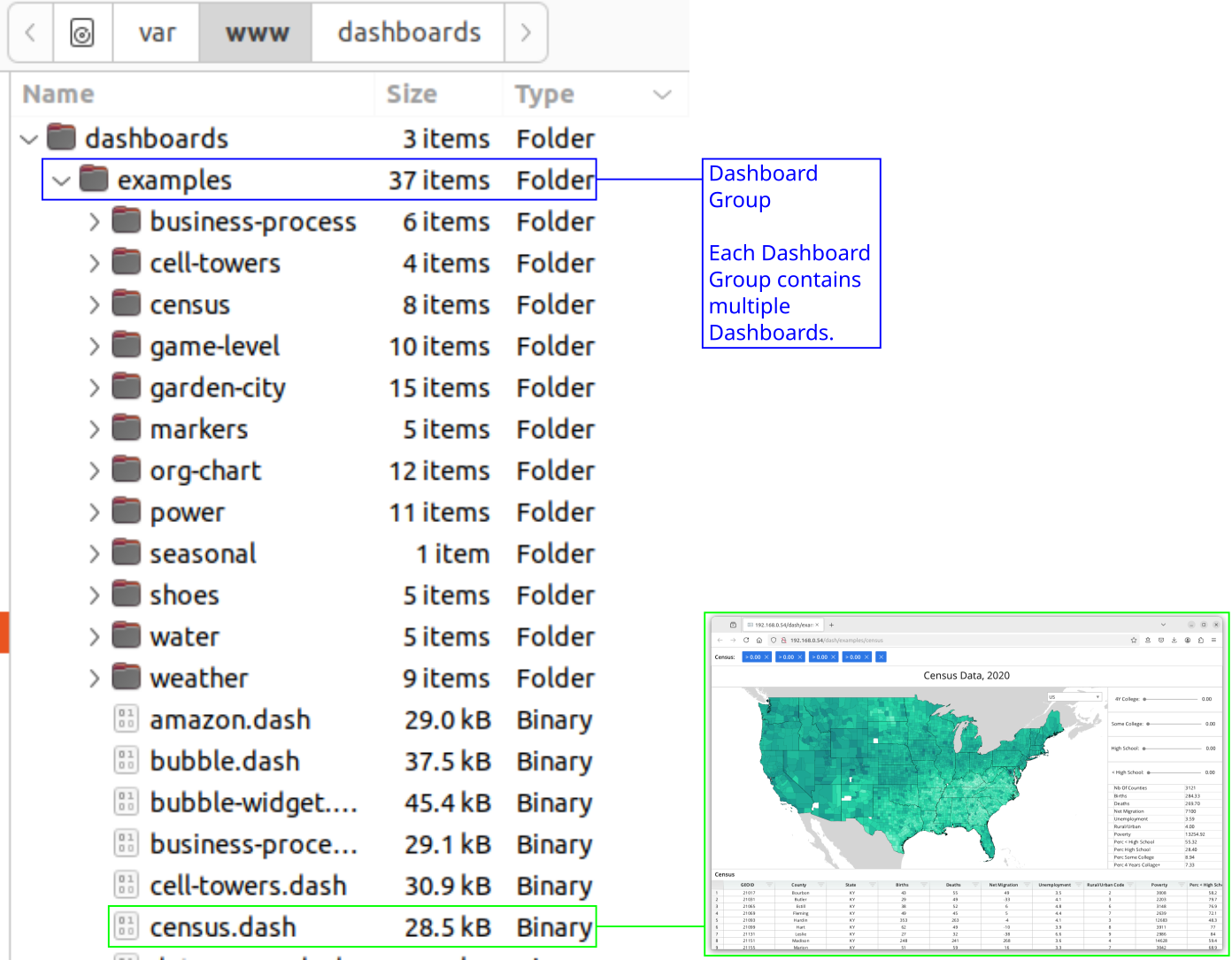Screen dimensions: 1232x960
Task: Click the disk root icon in path bar
Action: pyautogui.click(x=82, y=33)
